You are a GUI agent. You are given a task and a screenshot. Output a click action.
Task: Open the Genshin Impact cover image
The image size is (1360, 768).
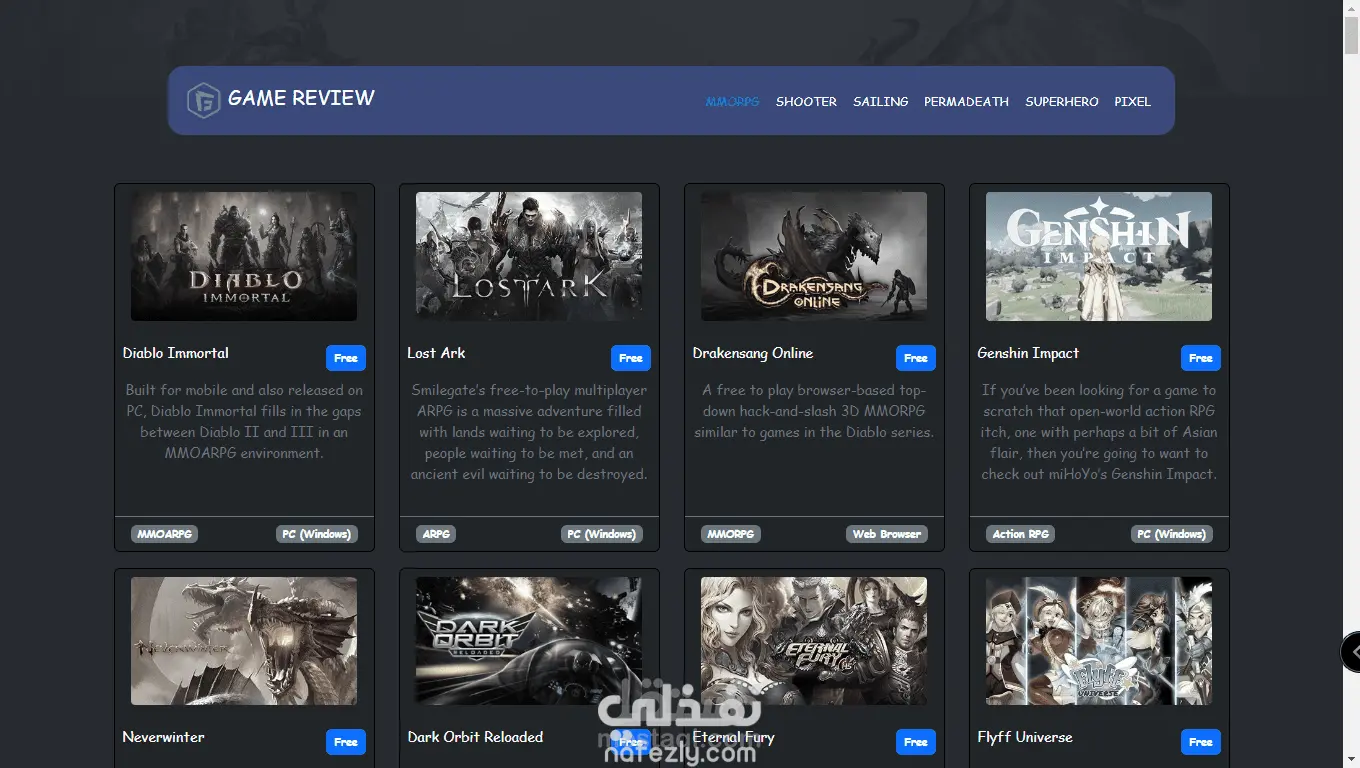pyautogui.click(x=1099, y=257)
